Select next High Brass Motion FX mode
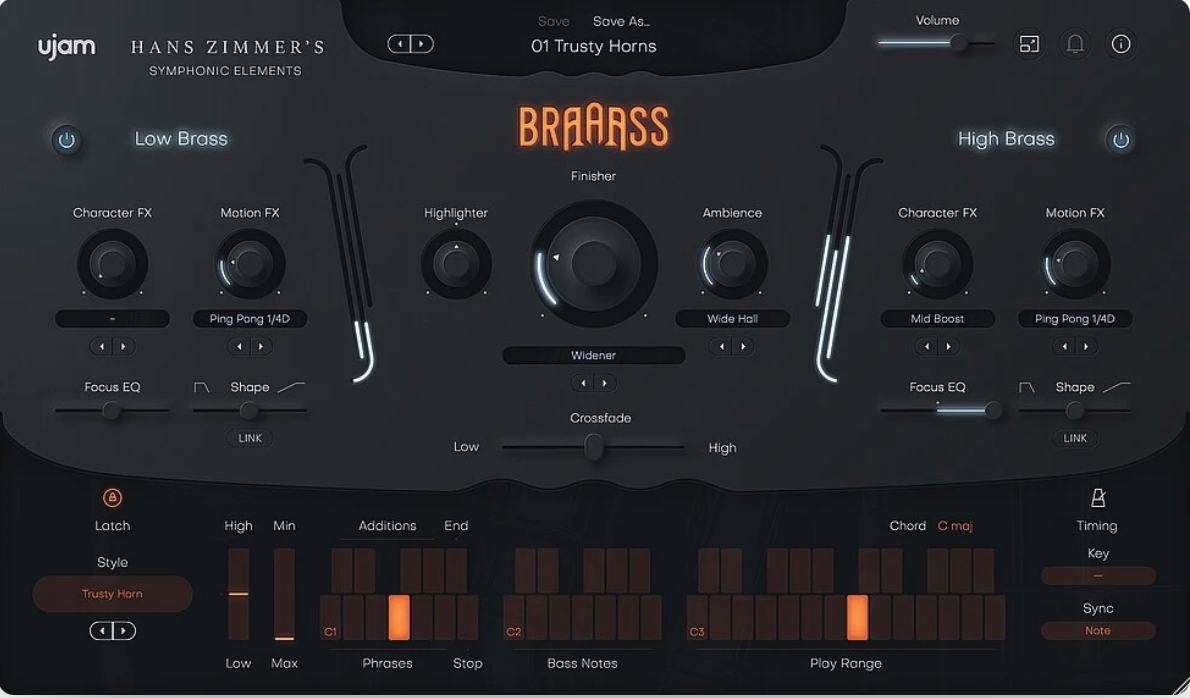 click(1086, 347)
